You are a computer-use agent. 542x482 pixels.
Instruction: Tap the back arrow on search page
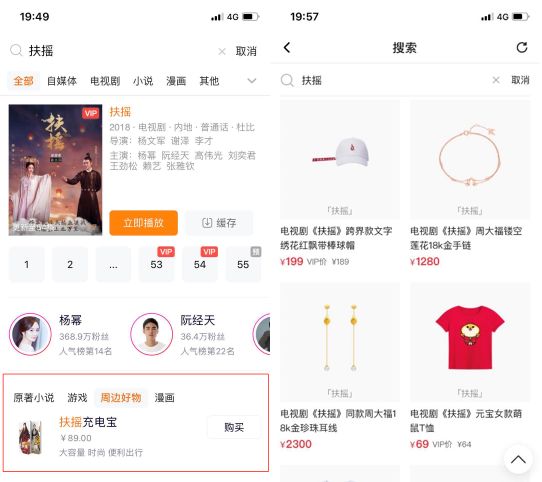click(287, 47)
